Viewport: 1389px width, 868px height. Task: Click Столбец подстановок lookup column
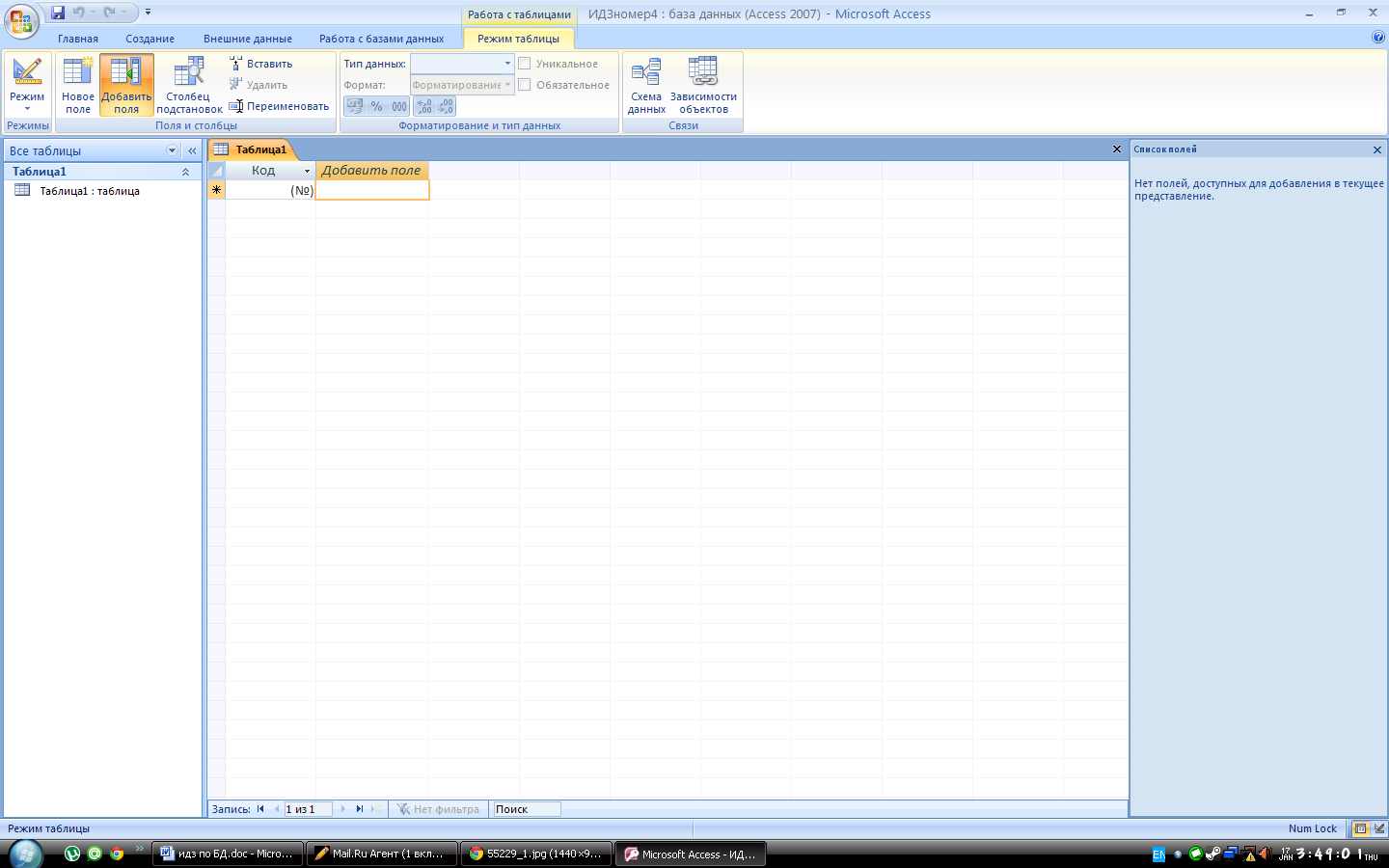[x=189, y=85]
